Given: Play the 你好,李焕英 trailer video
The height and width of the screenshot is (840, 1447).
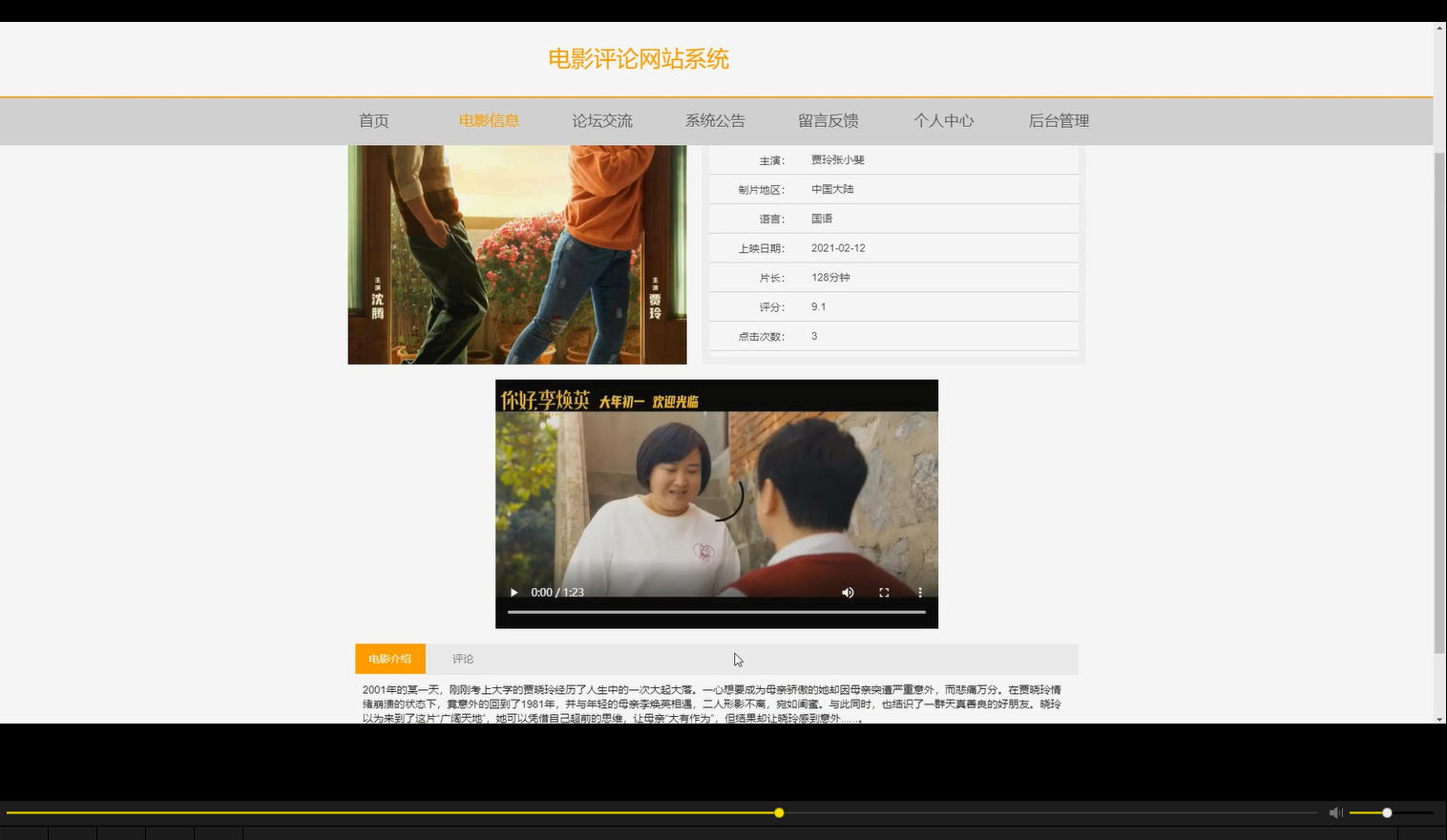Looking at the screenshot, I should (513, 592).
